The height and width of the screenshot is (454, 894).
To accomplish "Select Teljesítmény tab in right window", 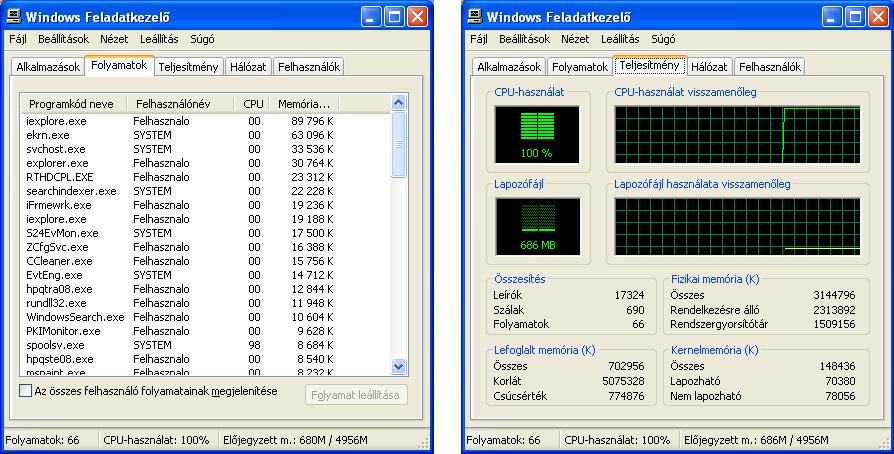I will click(649, 66).
